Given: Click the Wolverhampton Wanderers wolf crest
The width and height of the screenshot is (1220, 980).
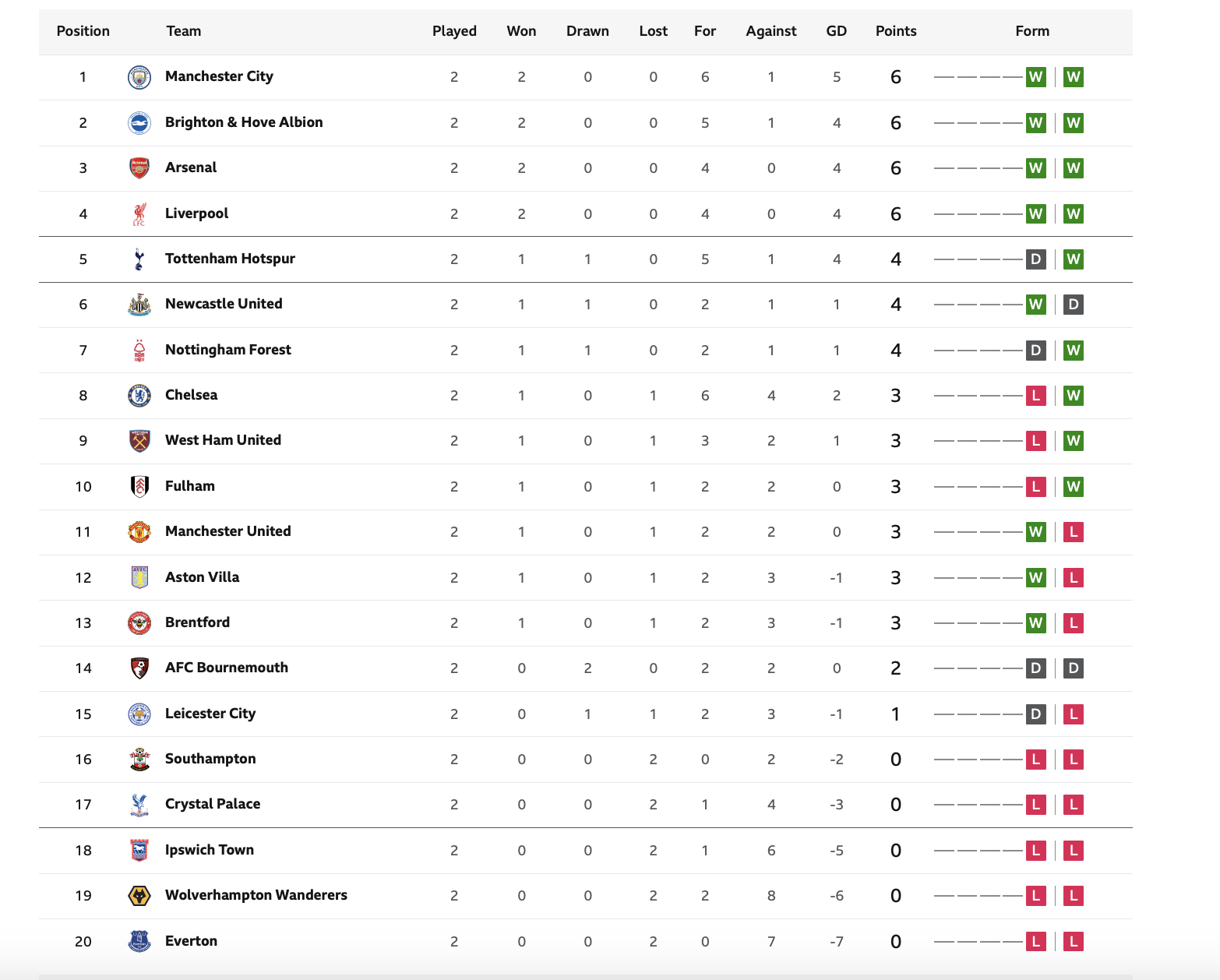Looking at the screenshot, I should pyautogui.click(x=139, y=896).
